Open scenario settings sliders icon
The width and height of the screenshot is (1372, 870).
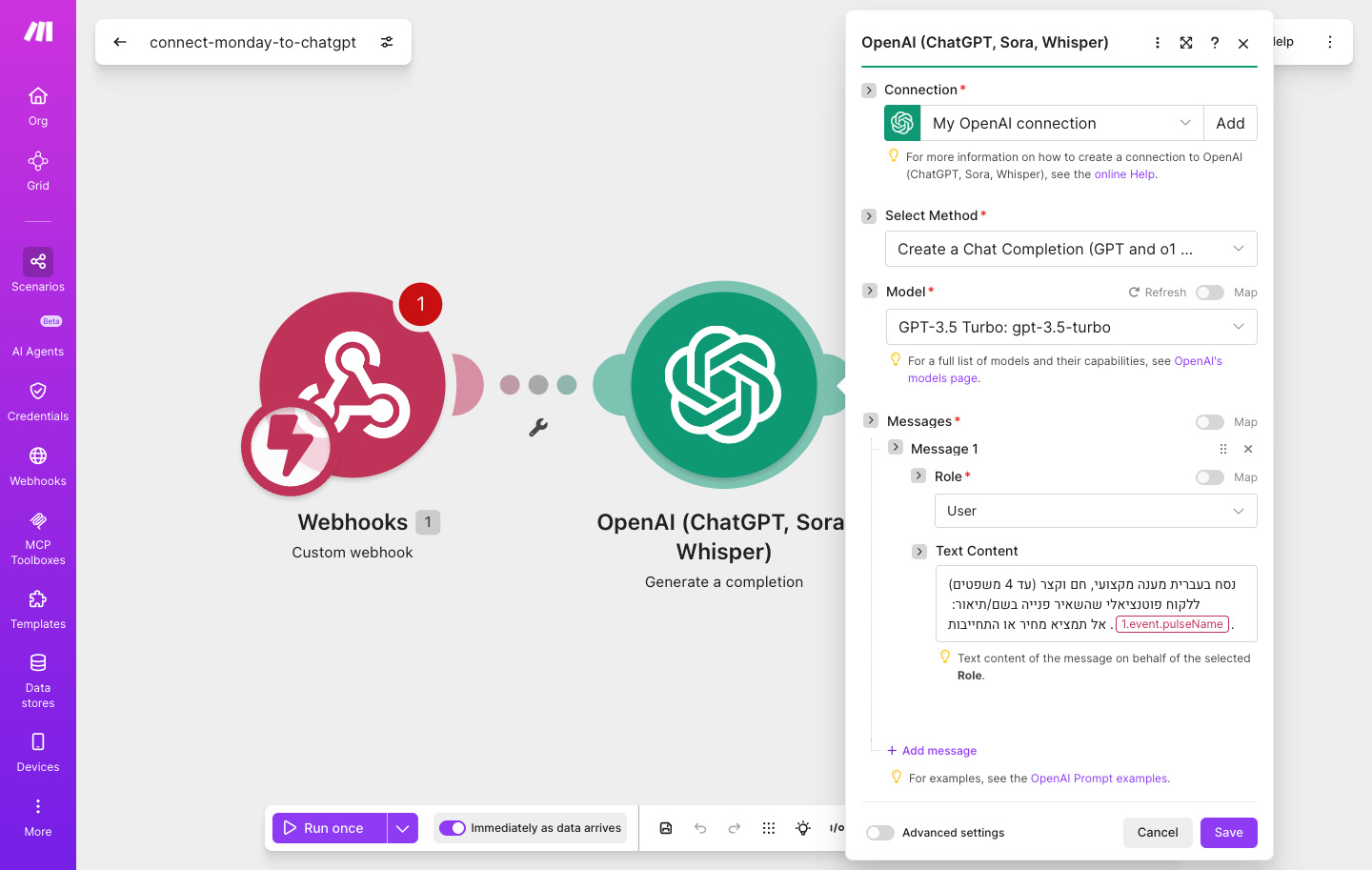pos(387,42)
